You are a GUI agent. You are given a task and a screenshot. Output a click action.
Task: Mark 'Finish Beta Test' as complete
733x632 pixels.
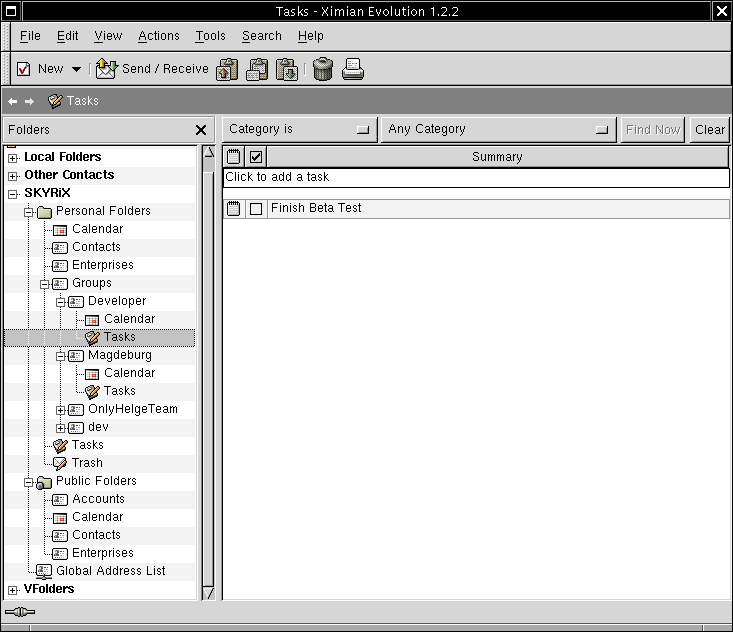pyautogui.click(x=256, y=208)
